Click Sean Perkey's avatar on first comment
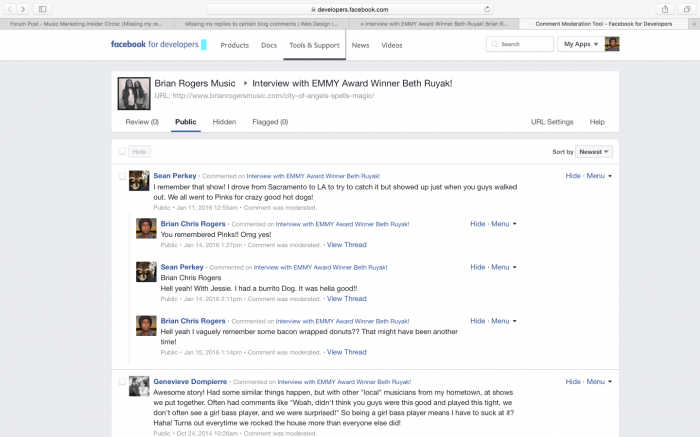The width and height of the screenshot is (700, 437). tap(139, 180)
